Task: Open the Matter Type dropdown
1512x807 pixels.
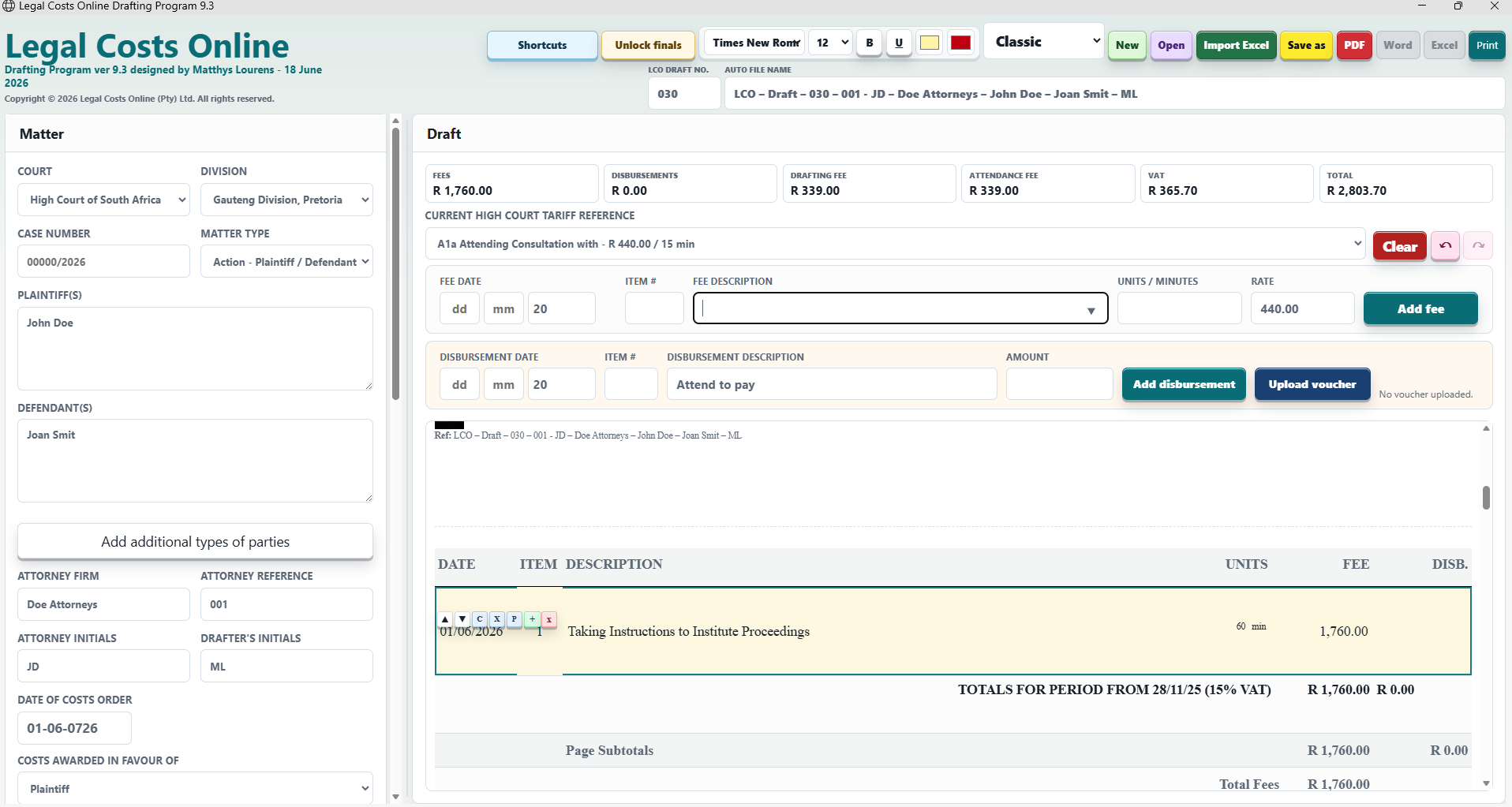Action: point(286,262)
